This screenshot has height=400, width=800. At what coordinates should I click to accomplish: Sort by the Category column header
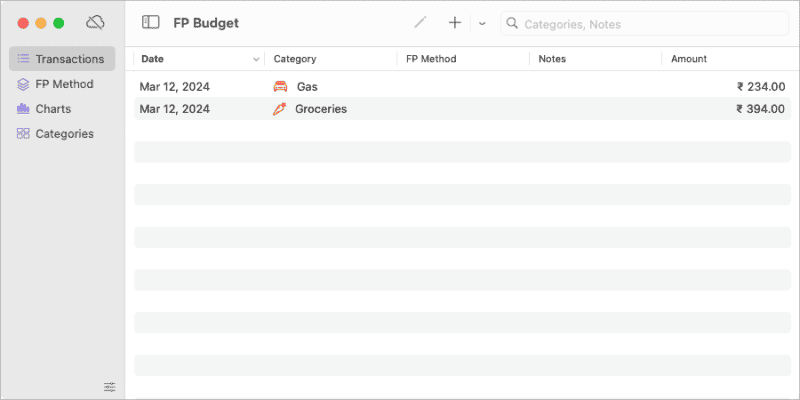point(295,59)
